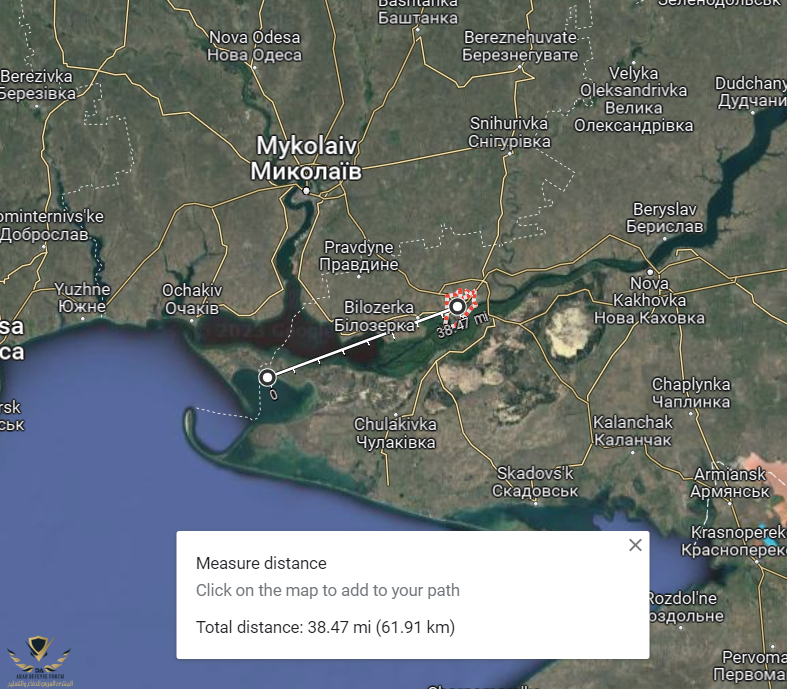
Task: Click the Mykolaiv city dot marker
Action: click(x=307, y=189)
